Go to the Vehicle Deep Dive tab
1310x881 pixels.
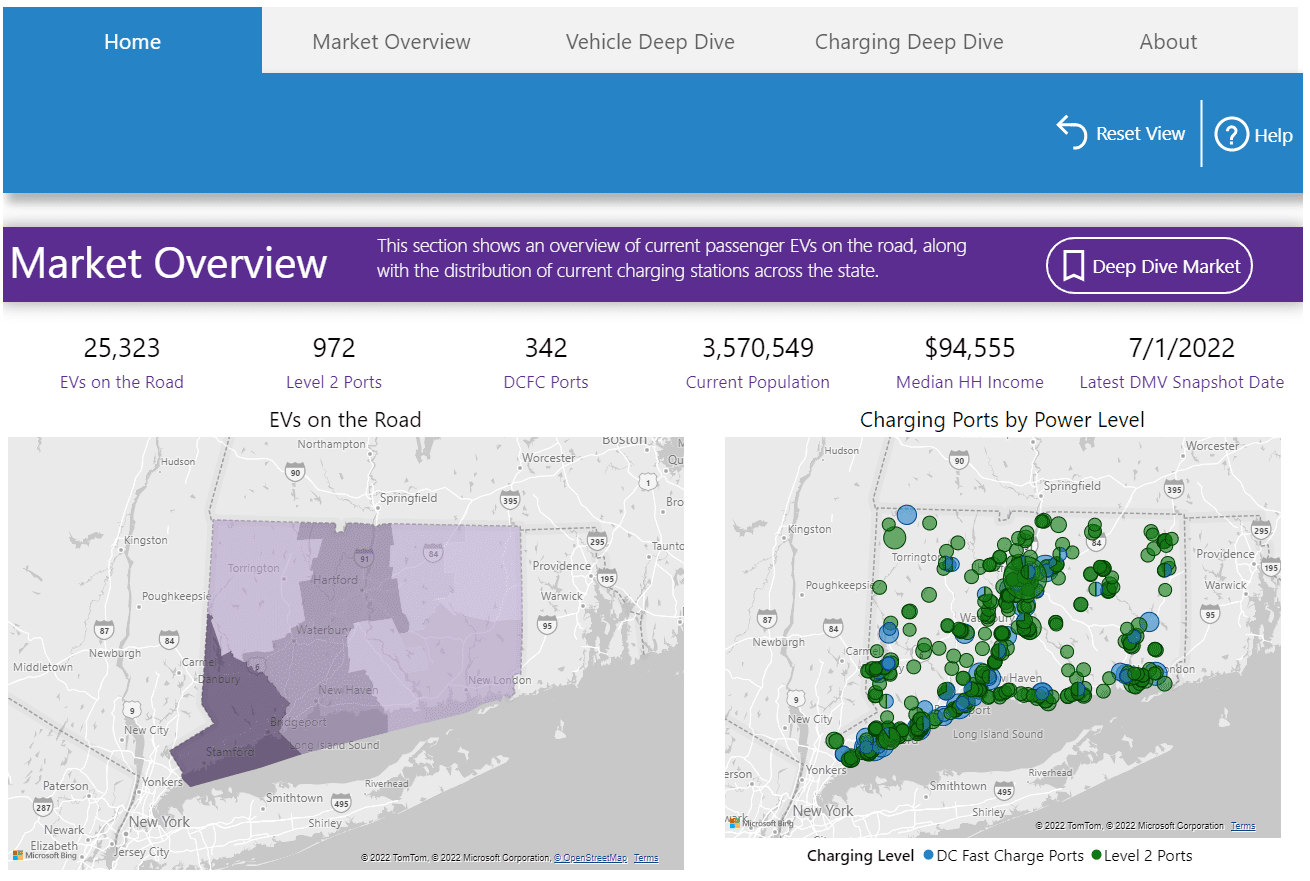[x=650, y=42]
